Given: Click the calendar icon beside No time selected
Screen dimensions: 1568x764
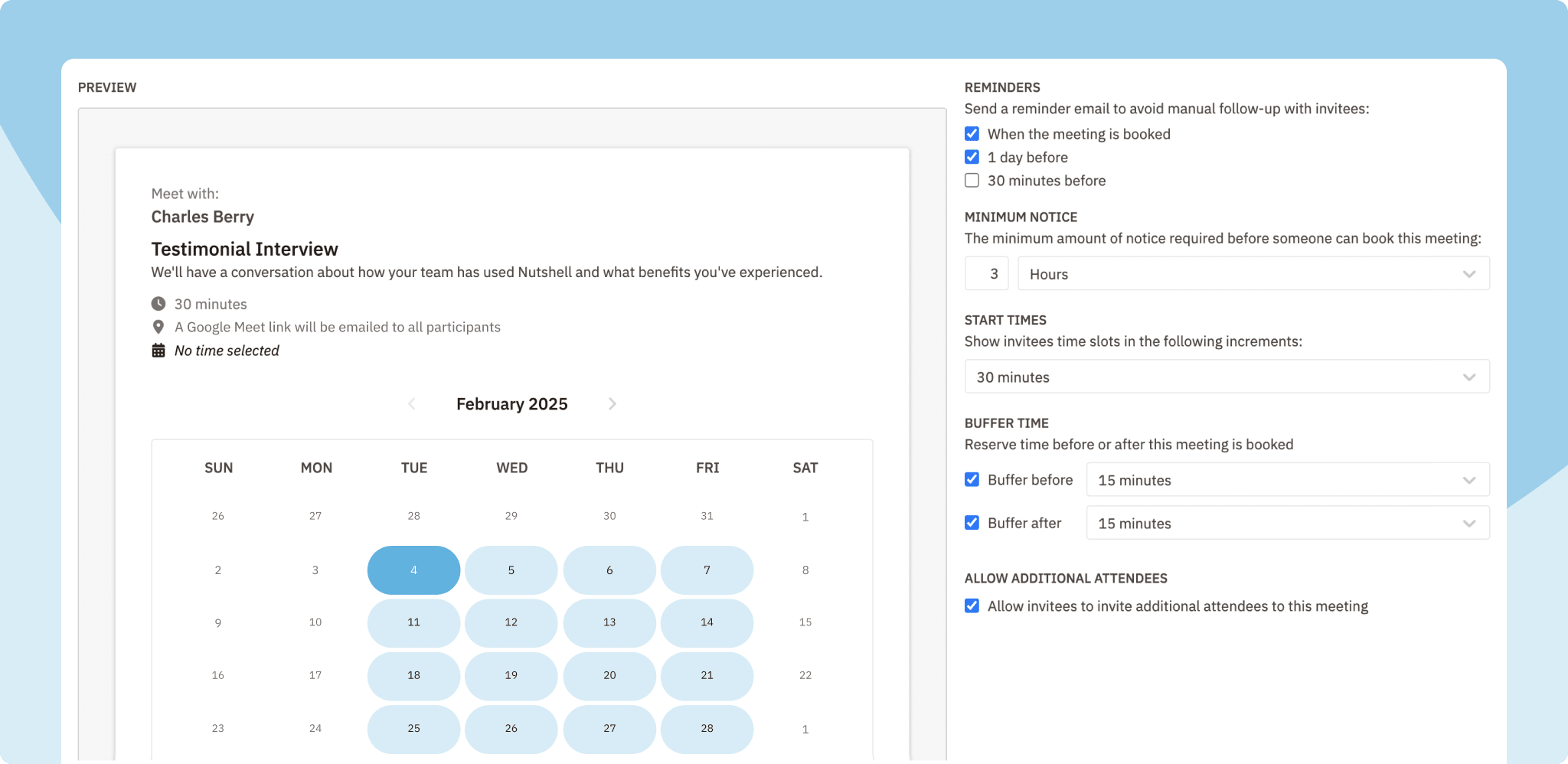Looking at the screenshot, I should (158, 351).
